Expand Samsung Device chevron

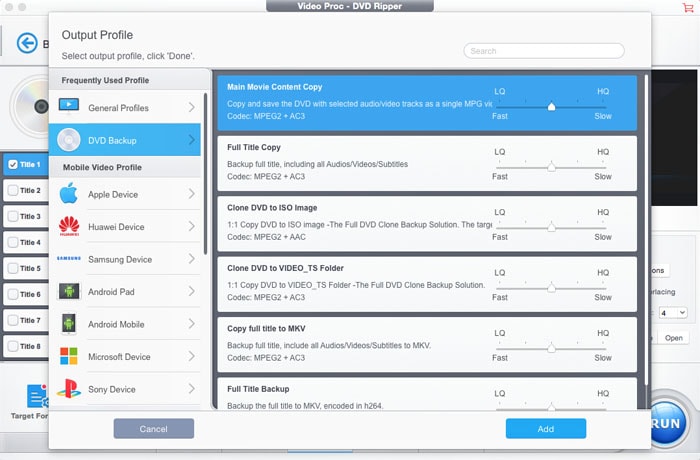192,259
